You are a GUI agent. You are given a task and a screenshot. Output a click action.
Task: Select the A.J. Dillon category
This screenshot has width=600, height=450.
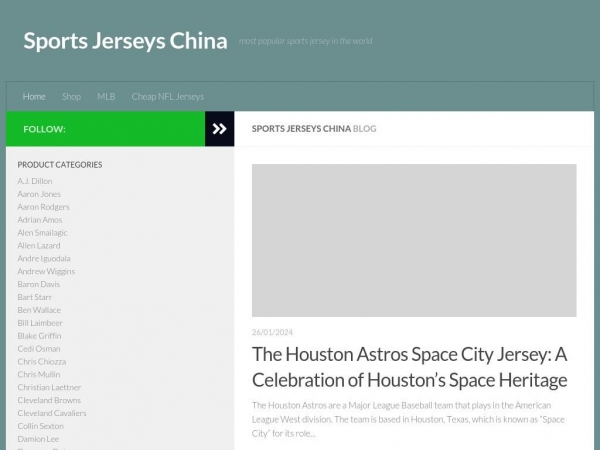(x=35, y=181)
